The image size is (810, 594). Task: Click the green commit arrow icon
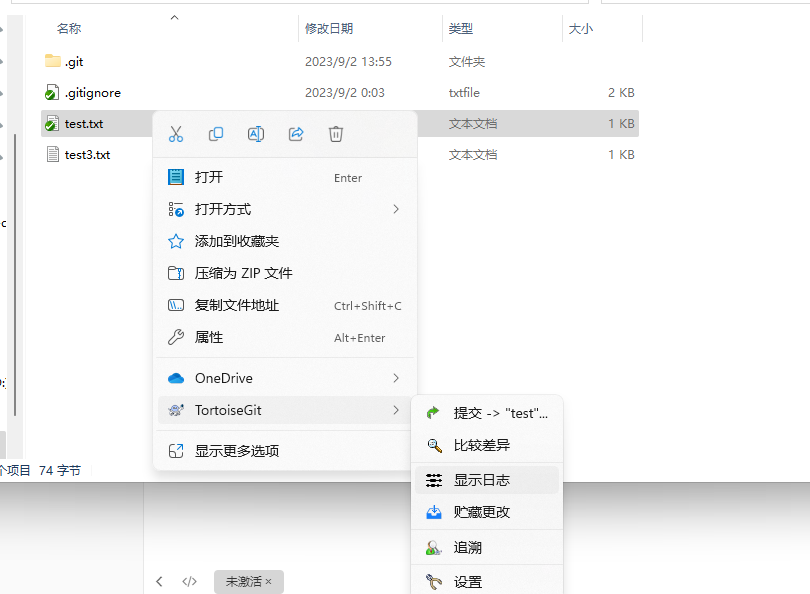click(433, 413)
